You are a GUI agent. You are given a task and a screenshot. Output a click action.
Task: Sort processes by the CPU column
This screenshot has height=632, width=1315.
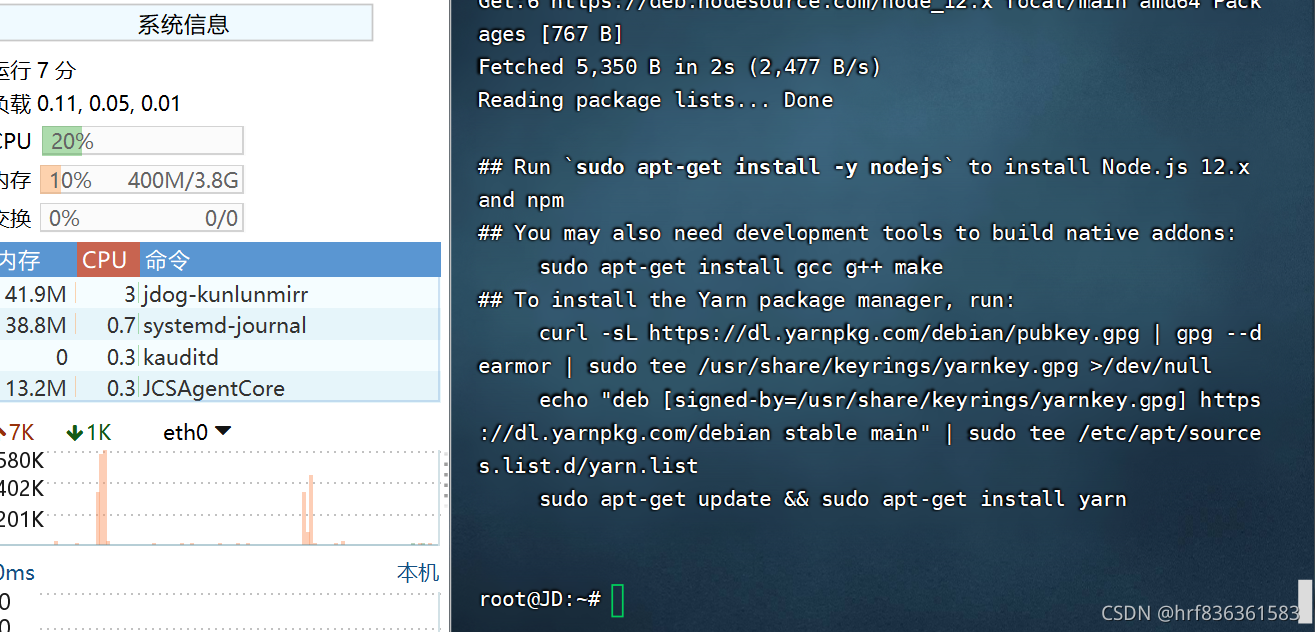pos(107,260)
